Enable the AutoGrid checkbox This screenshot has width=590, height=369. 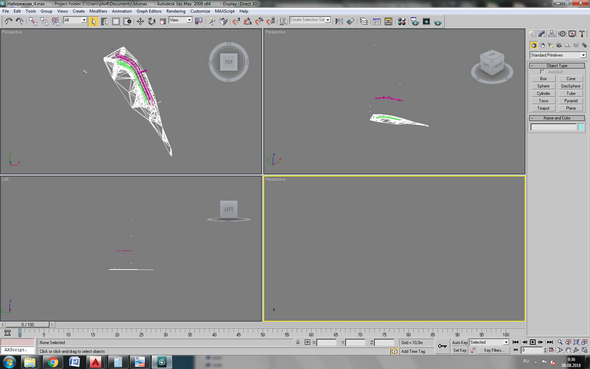click(x=542, y=71)
